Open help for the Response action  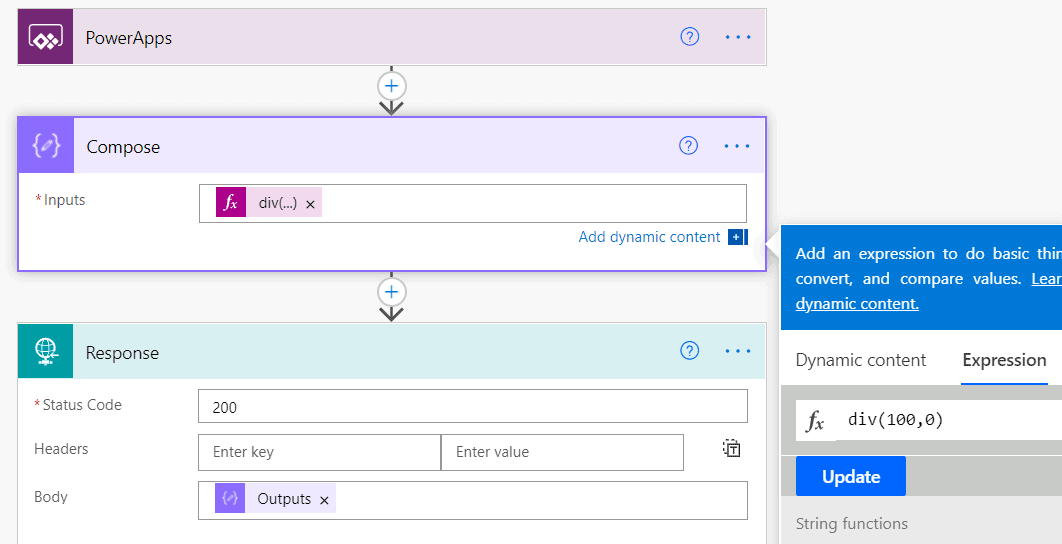point(689,351)
